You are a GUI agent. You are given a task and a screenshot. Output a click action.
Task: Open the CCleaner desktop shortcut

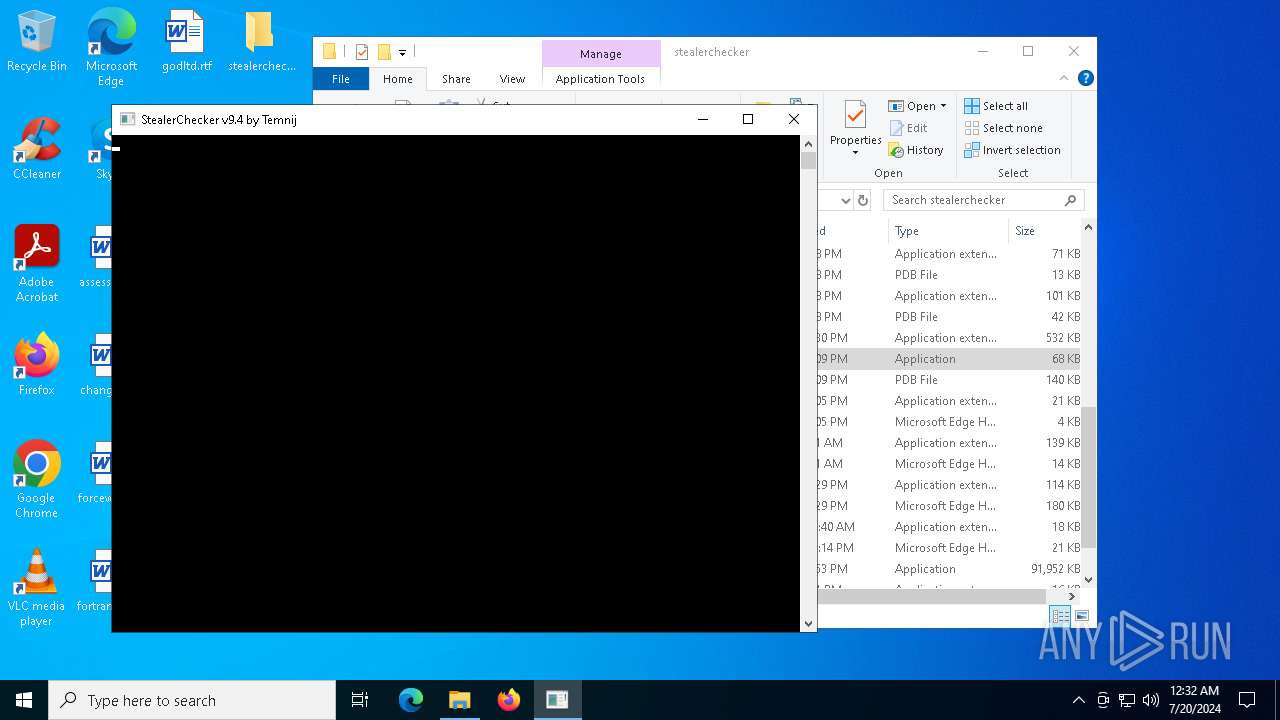pyautogui.click(x=37, y=149)
